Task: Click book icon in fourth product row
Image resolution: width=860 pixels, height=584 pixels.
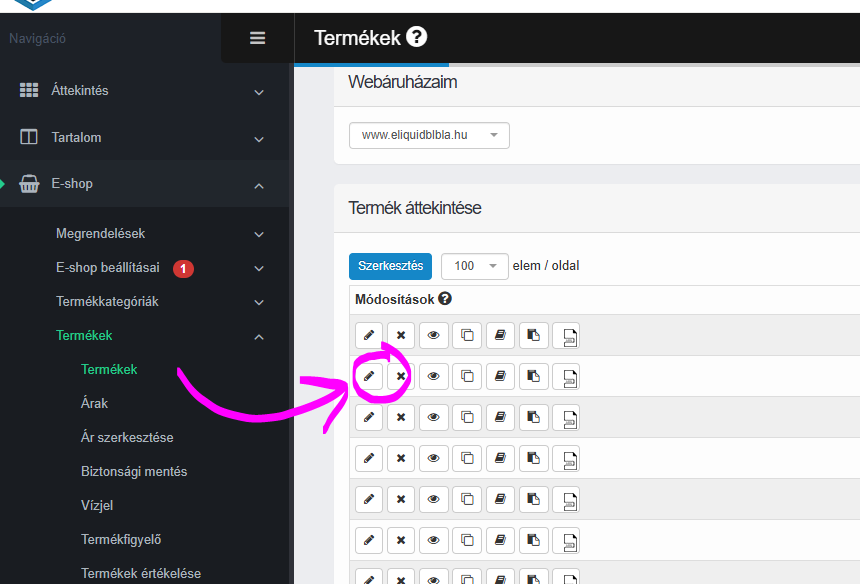Action: (500, 458)
